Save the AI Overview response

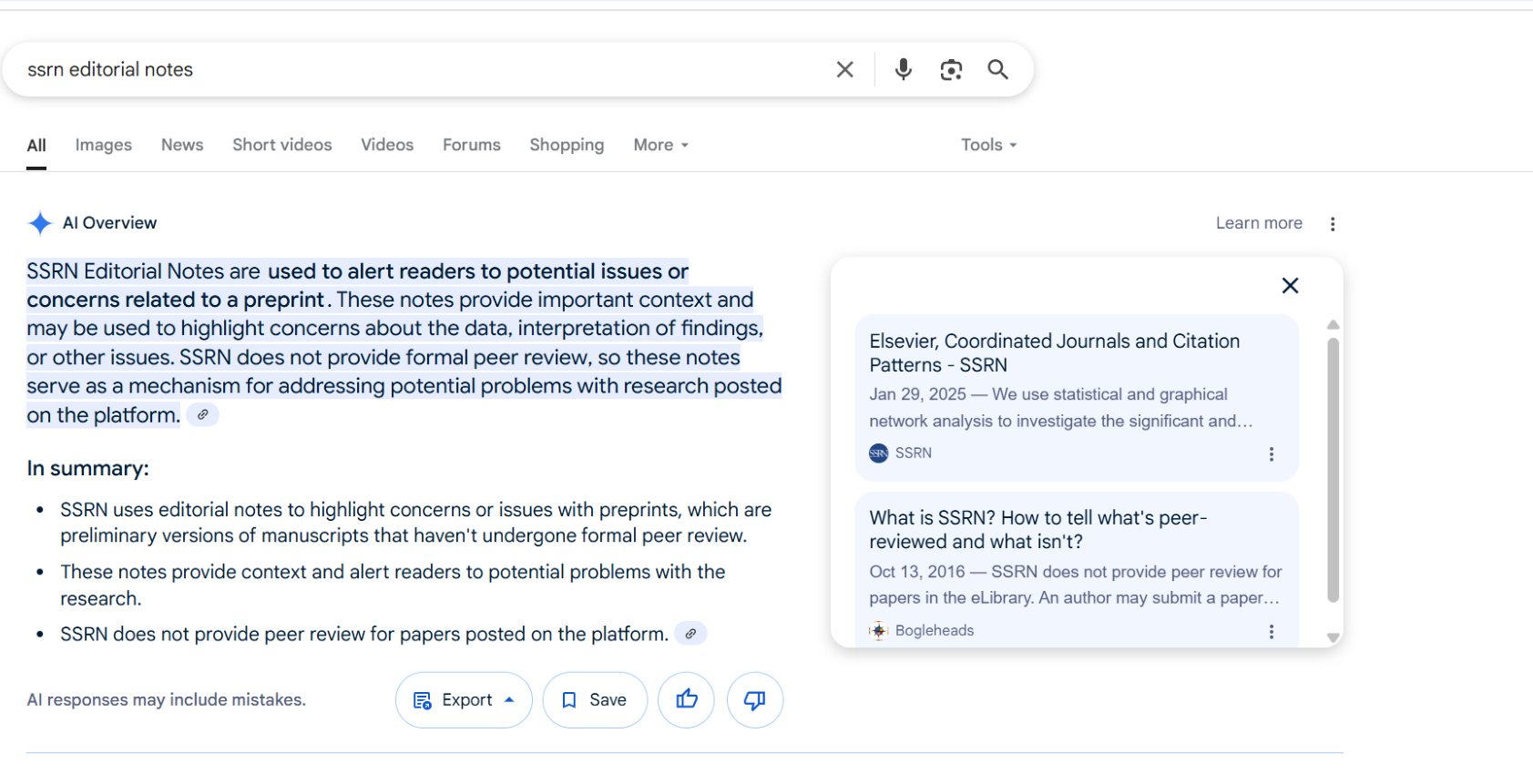pyautogui.click(x=595, y=699)
